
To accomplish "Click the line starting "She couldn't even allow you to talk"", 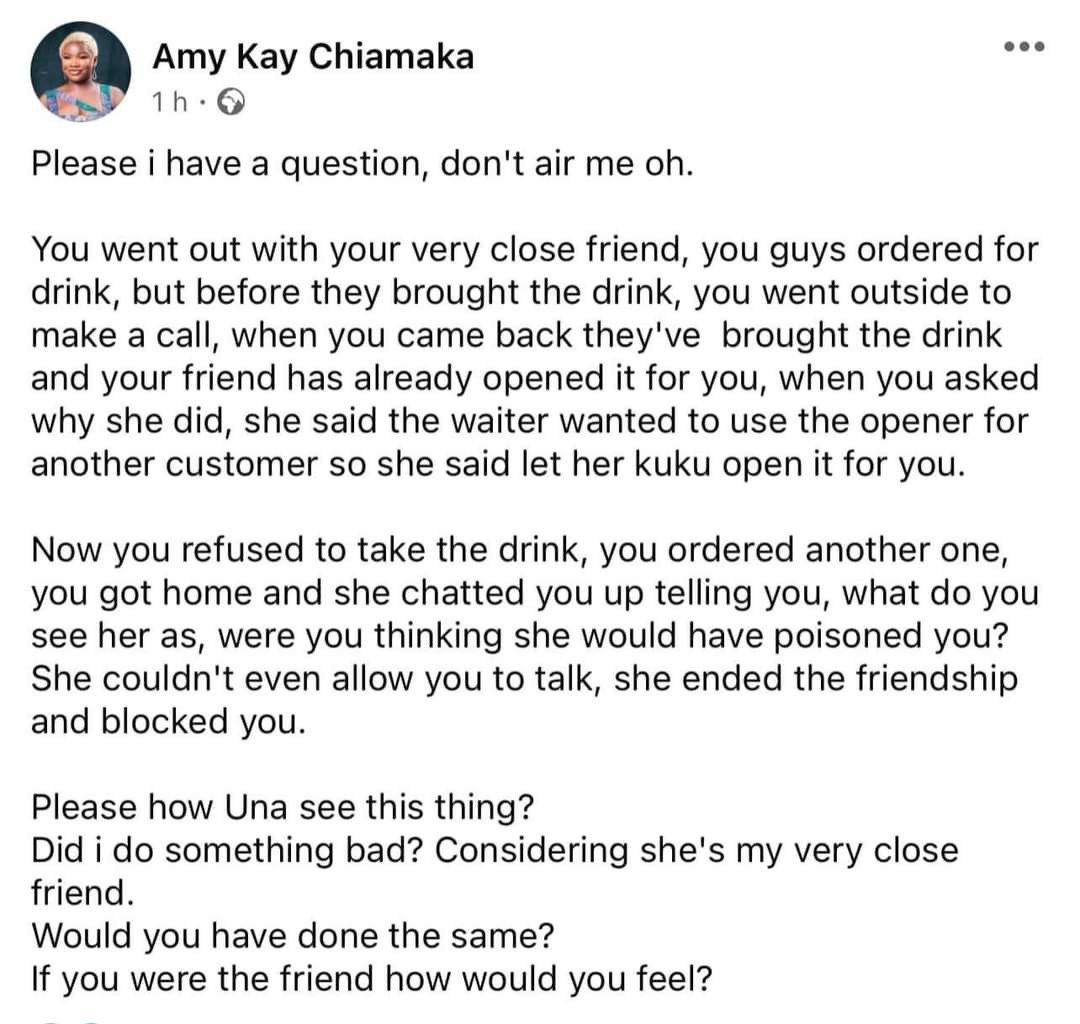I will point(524,679).
